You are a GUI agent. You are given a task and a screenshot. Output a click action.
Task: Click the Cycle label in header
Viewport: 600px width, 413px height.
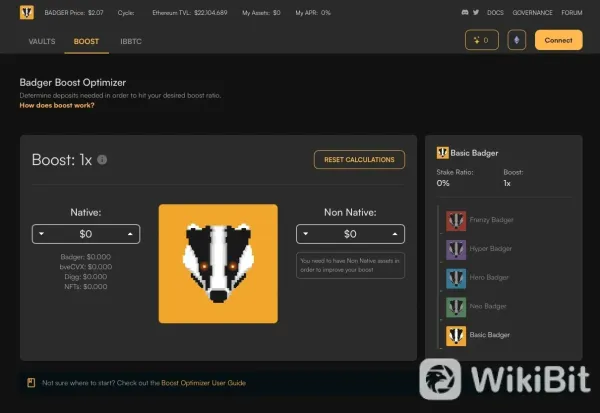pyautogui.click(x=126, y=13)
